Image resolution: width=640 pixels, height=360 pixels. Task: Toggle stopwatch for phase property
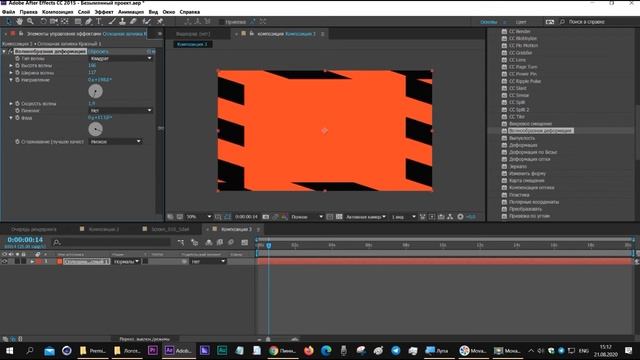coord(18,118)
